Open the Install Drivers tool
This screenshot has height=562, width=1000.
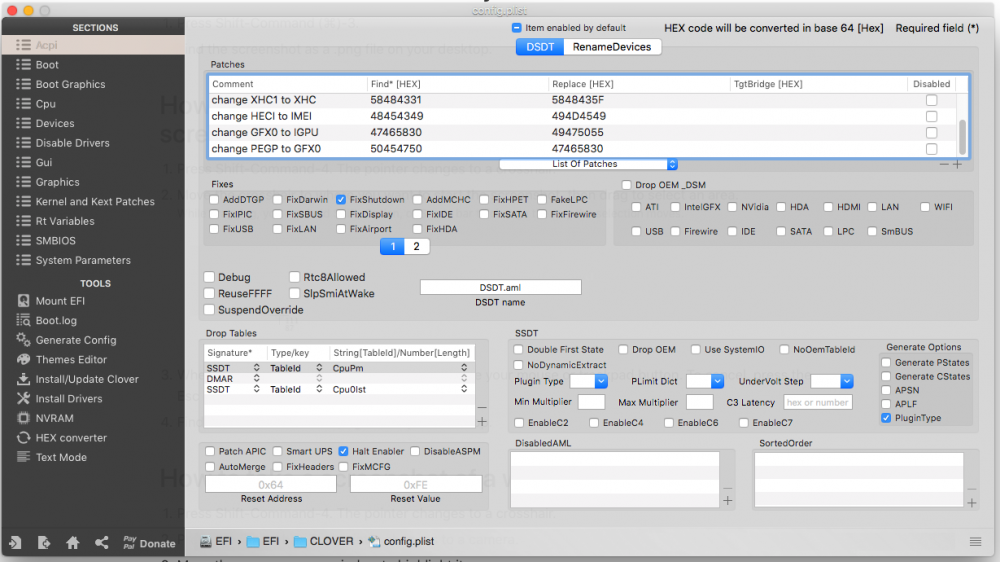point(68,399)
